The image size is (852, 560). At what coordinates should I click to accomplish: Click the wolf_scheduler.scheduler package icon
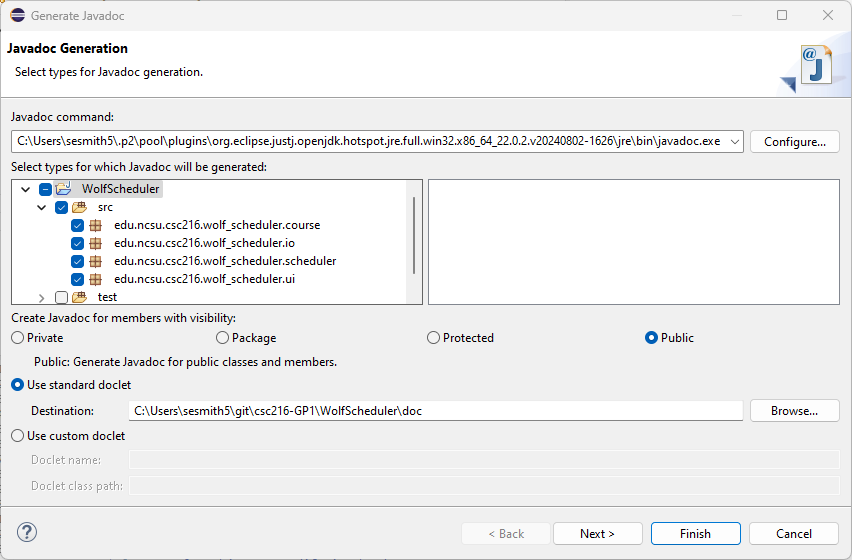coord(96,261)
